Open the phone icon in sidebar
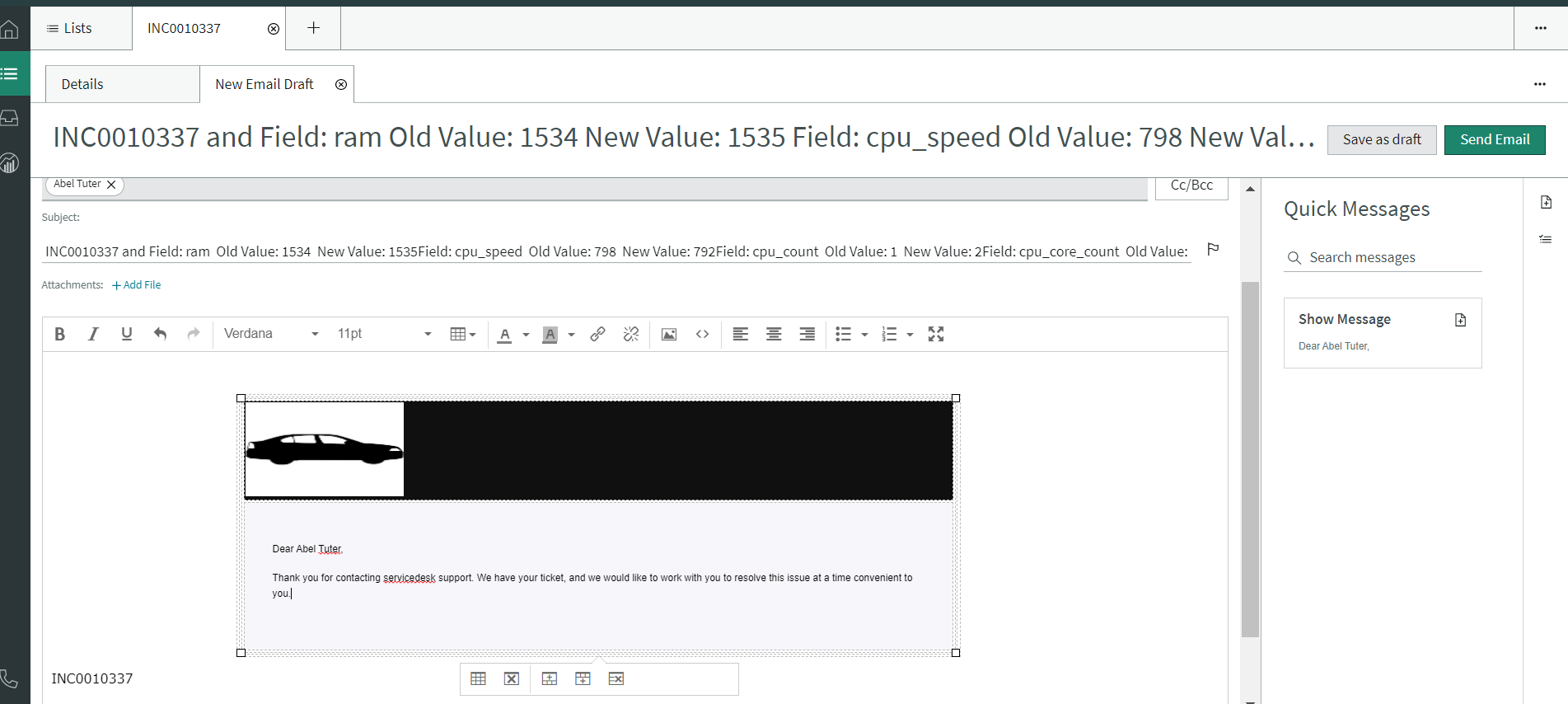Viewport: 1568px width, 704px height. click(x=9, y=678)
